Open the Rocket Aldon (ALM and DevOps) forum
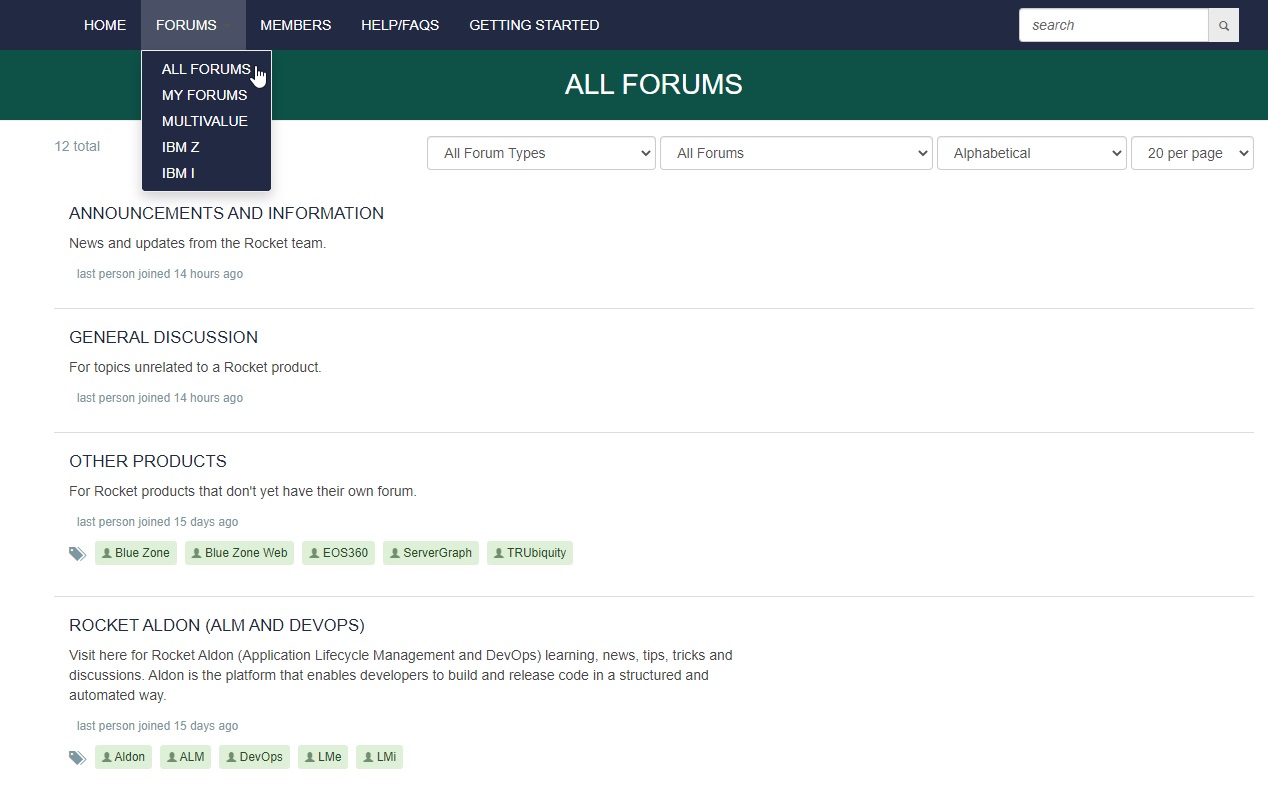 (x=217, y=625)
